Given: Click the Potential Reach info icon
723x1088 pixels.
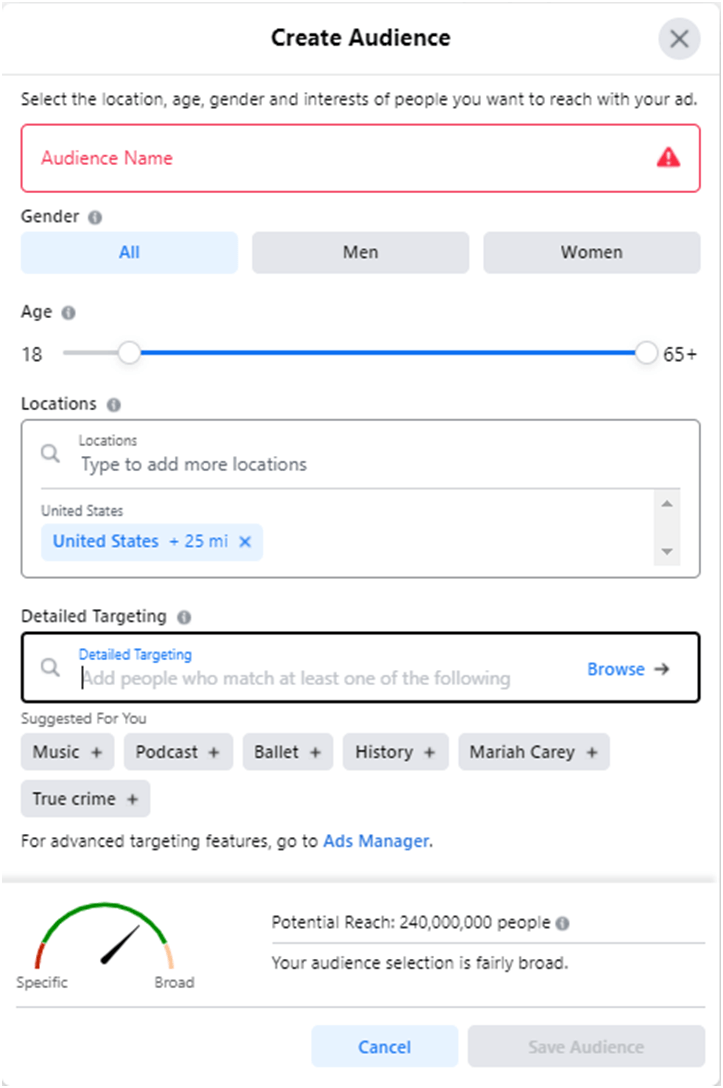Looking at the screenshot, I should [x=563, y=923].
